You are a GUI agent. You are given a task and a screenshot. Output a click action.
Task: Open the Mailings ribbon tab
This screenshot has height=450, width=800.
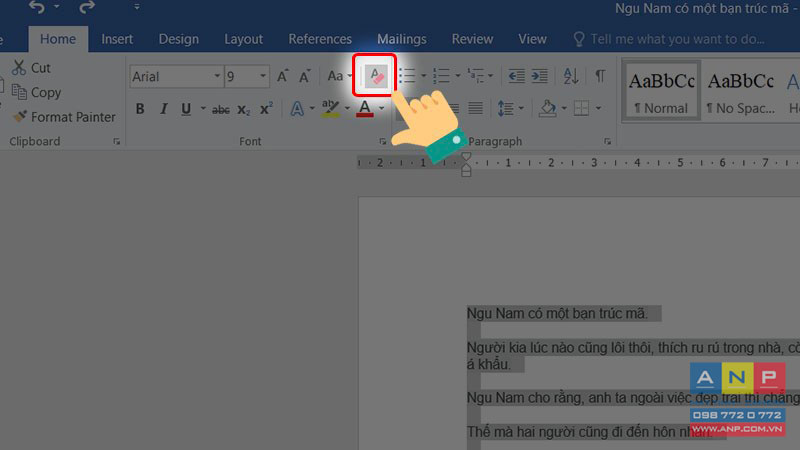pos(402,39)
